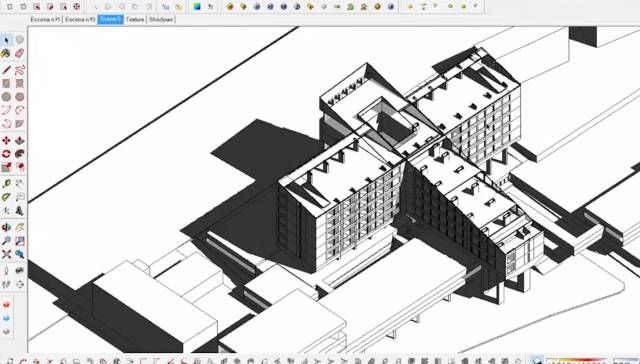Pick the Text label tool
Screen dimensions: 640x364
tap(20, 198)
